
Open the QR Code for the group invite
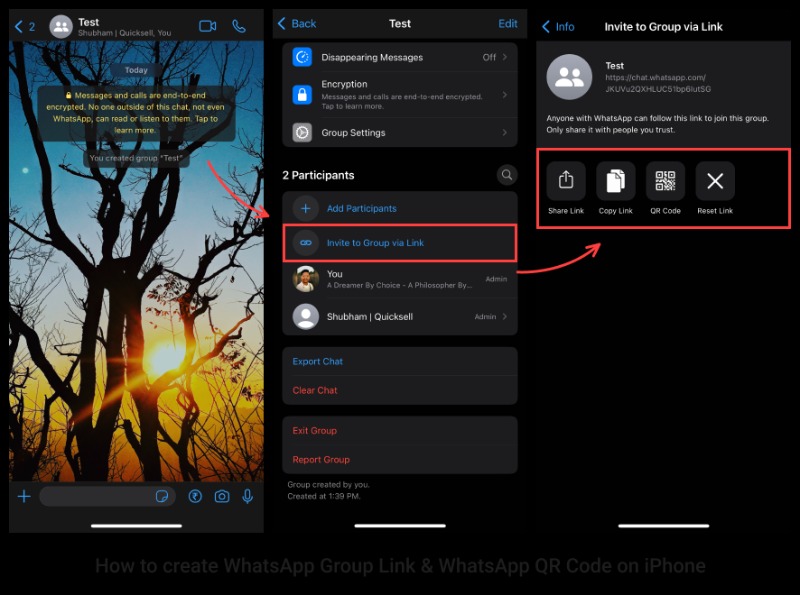(665, 183)
